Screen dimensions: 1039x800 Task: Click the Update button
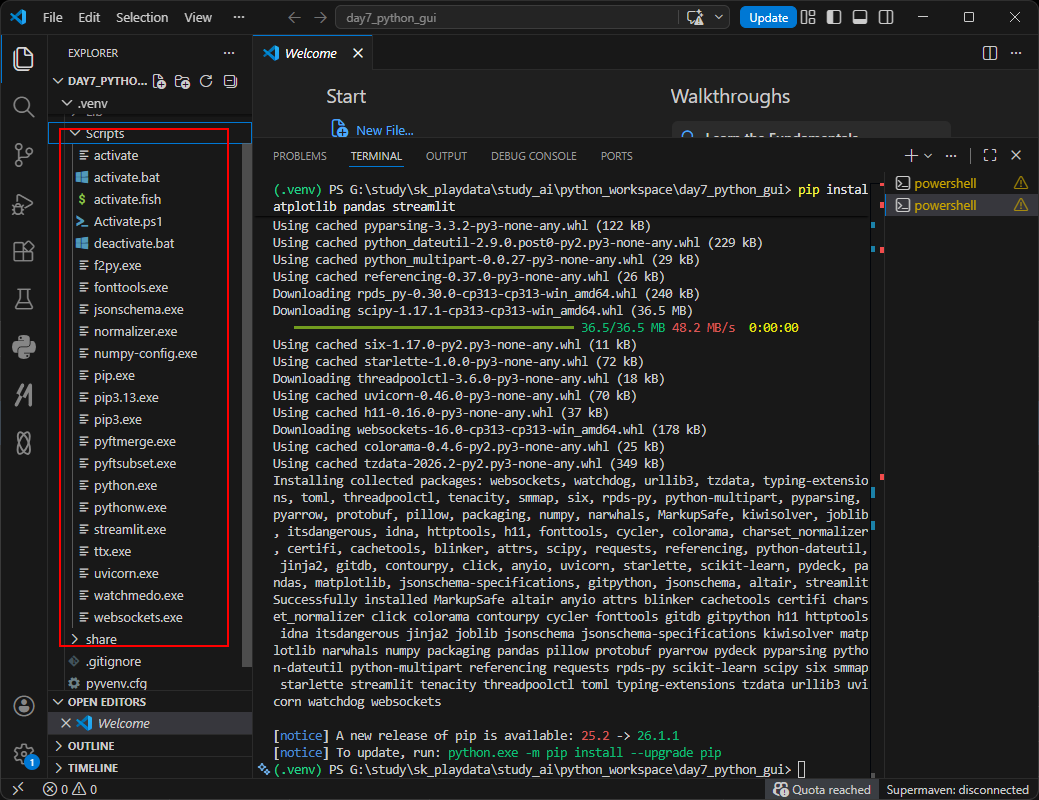pos(768,18)
